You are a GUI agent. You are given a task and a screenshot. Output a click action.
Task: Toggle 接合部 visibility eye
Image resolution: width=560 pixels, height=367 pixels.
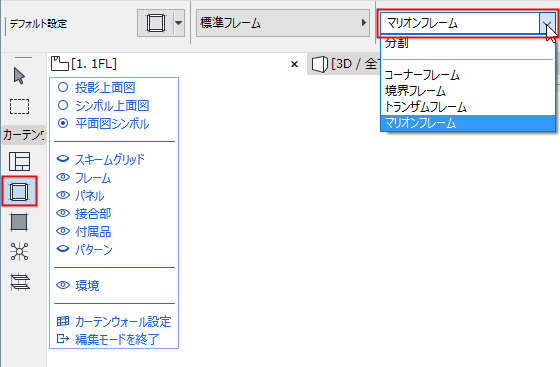[x=63, y=213]
